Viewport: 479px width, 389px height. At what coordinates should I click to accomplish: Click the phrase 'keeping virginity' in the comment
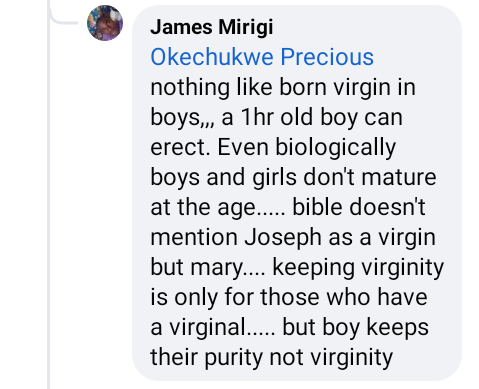click(x=358, y=268)
